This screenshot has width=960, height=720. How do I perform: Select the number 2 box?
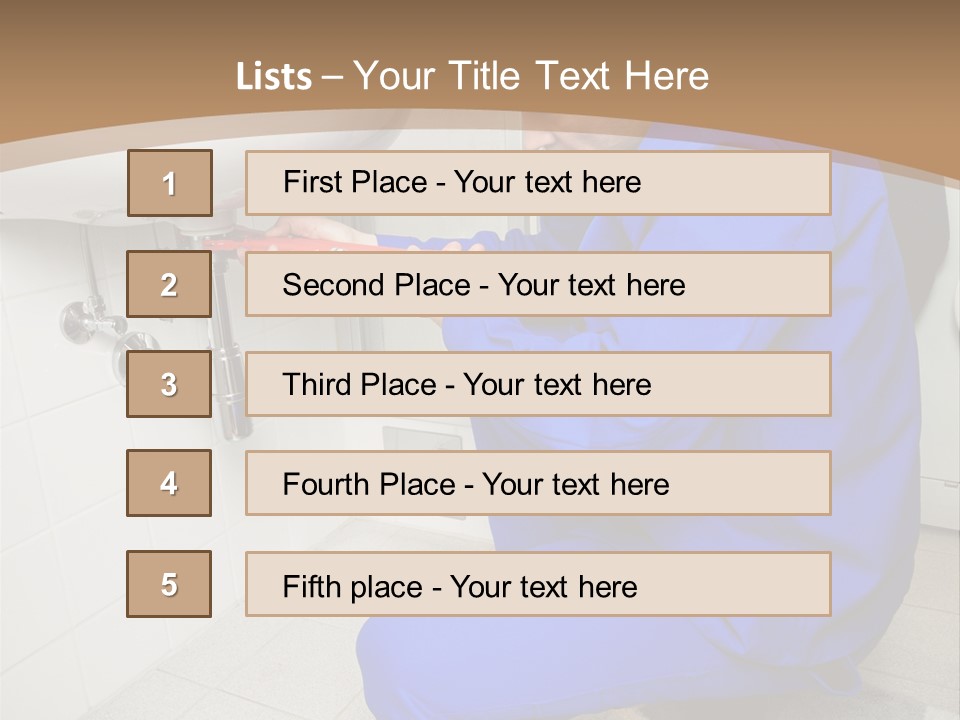(169, 284)
